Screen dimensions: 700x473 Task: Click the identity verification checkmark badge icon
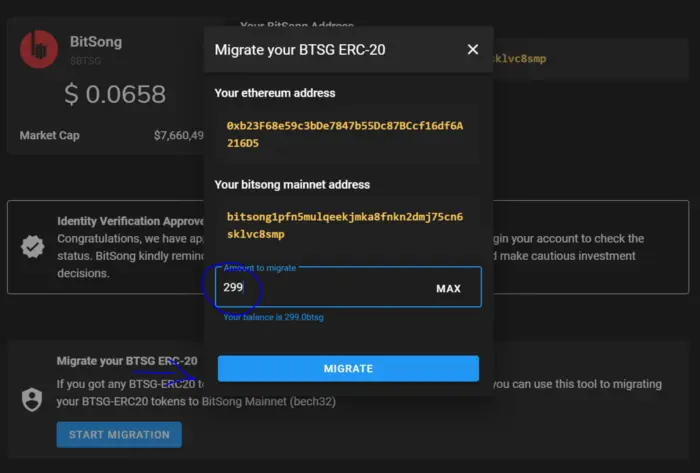click(33, 246)
